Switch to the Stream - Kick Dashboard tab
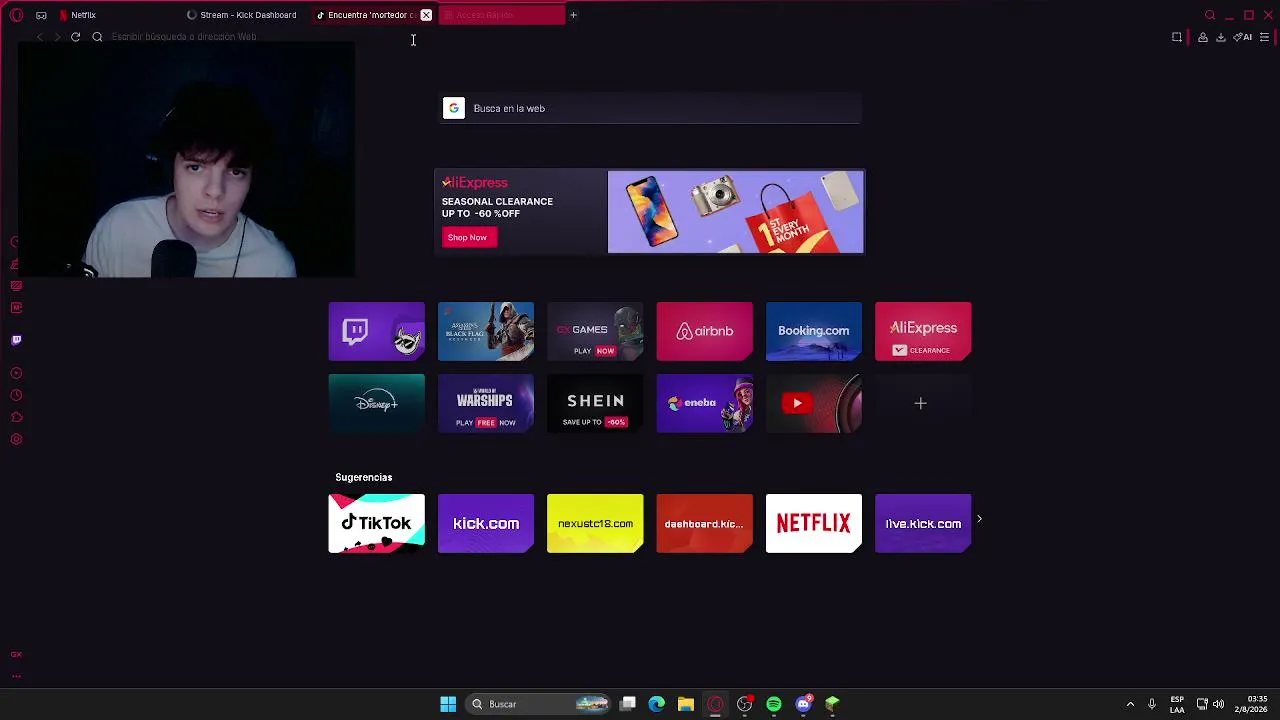Viewport: 1280px width, 720px height. click(242, 15)
